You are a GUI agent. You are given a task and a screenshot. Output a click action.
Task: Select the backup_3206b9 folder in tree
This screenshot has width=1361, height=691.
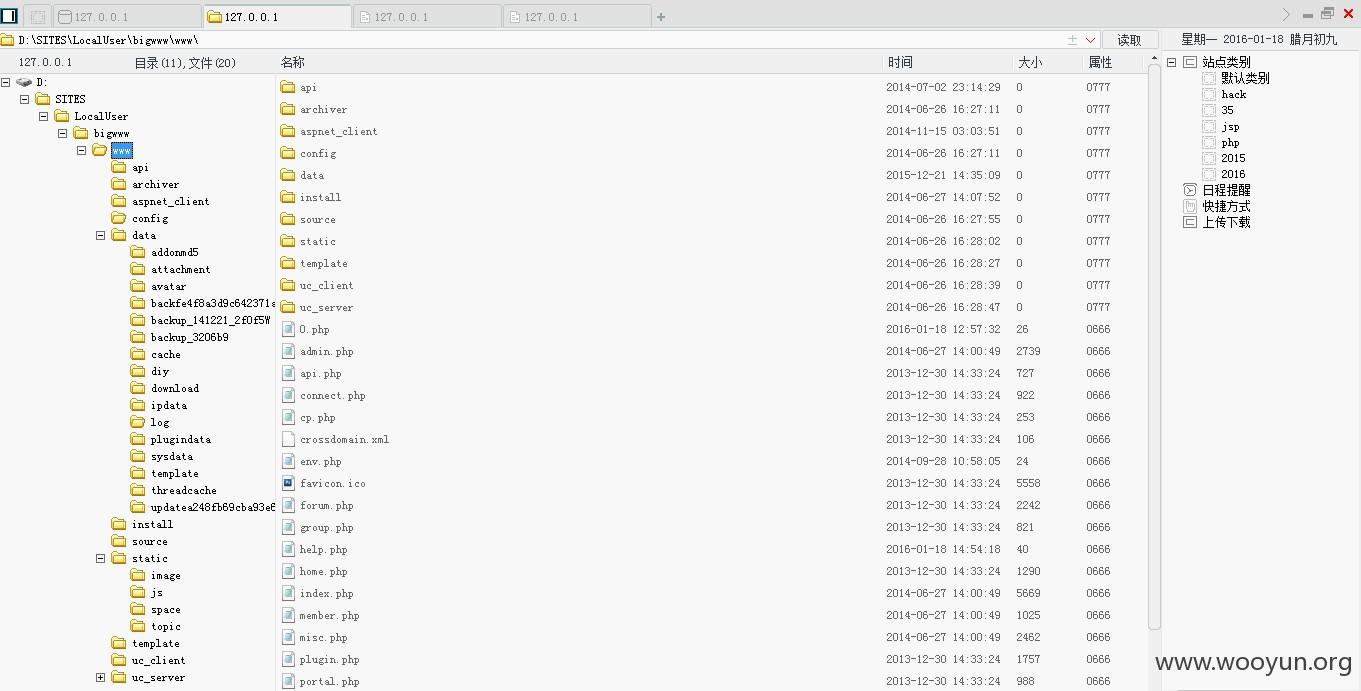pyautogui.click(x=189, y=337)
